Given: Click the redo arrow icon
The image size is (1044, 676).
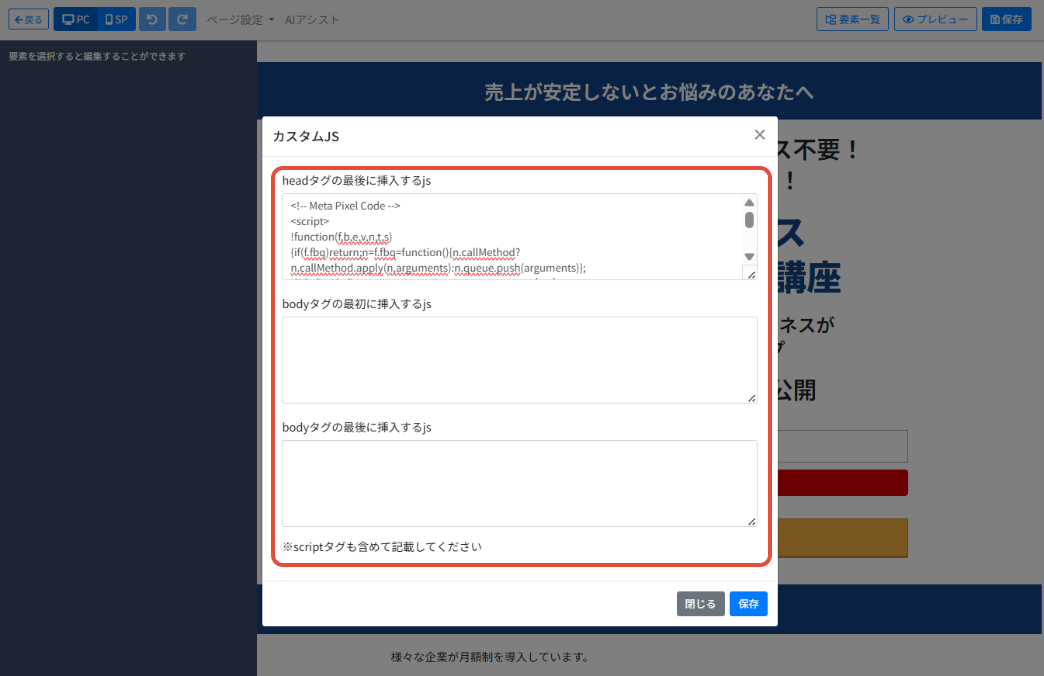Looking at the screenshot, I should pyautogui.click(x=182, y=19).
